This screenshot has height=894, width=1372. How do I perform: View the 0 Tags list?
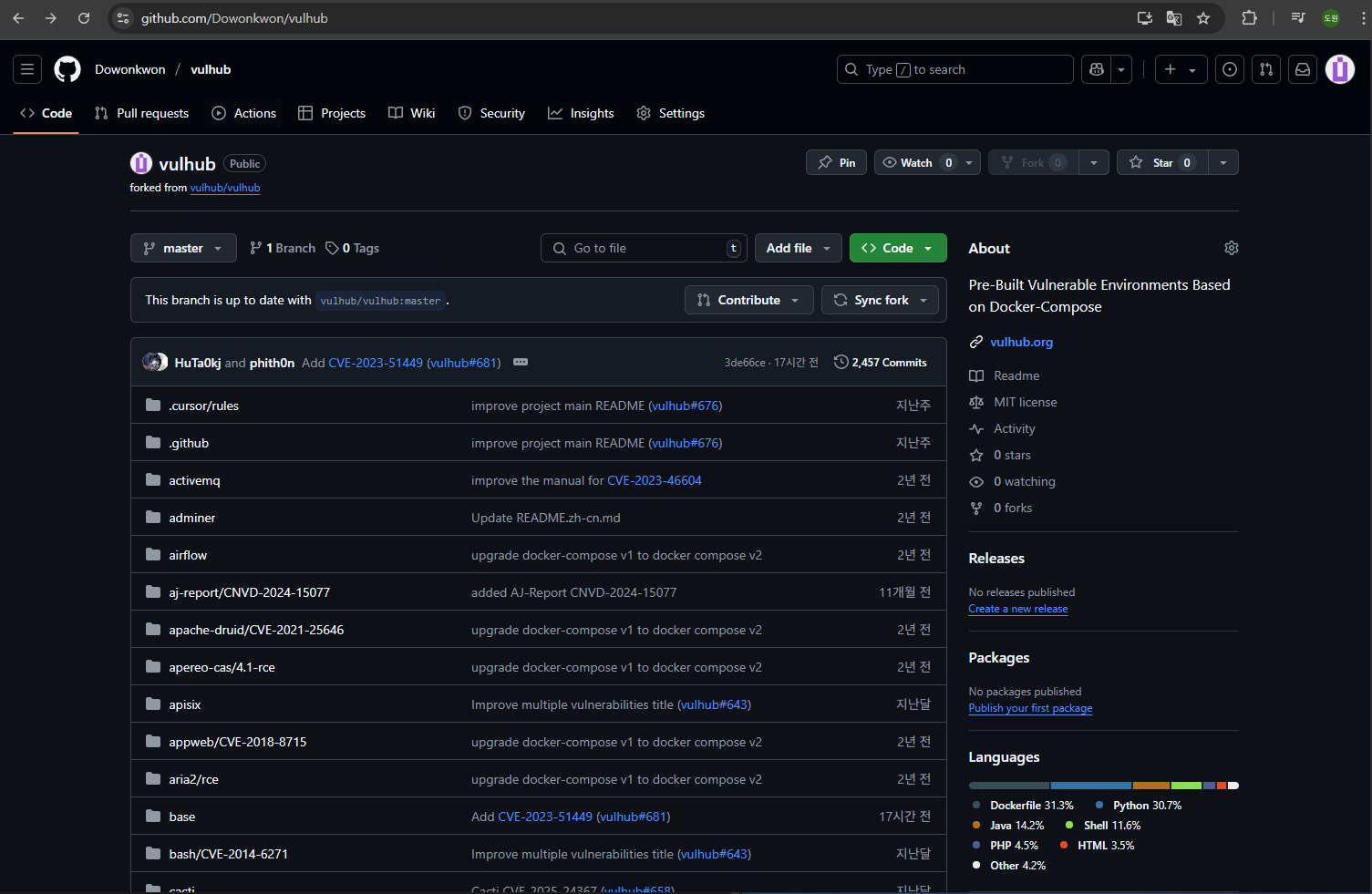pyautogui.click(x=353, y=248)
